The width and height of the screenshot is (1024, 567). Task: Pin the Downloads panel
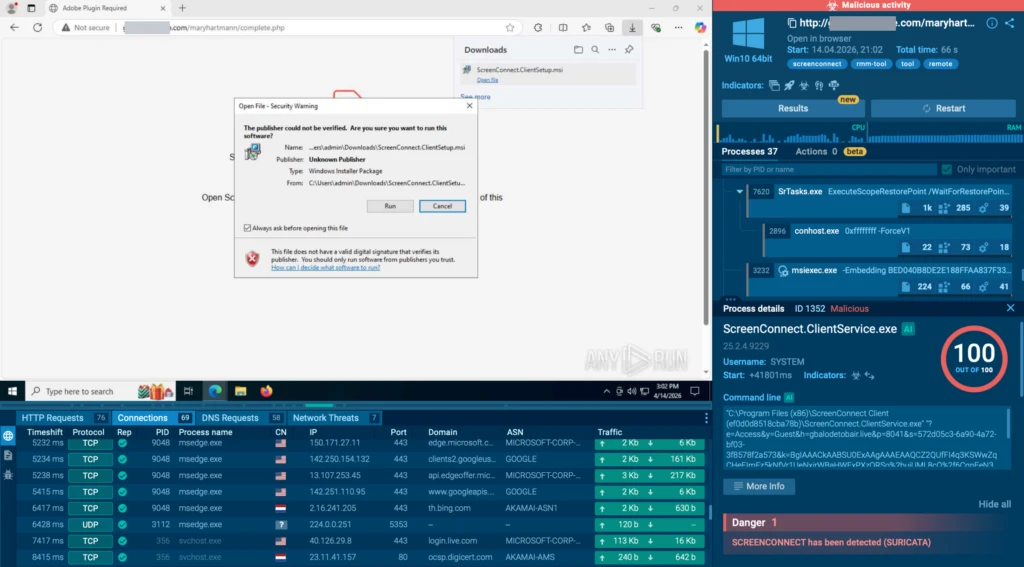click(x=629, y=50)
